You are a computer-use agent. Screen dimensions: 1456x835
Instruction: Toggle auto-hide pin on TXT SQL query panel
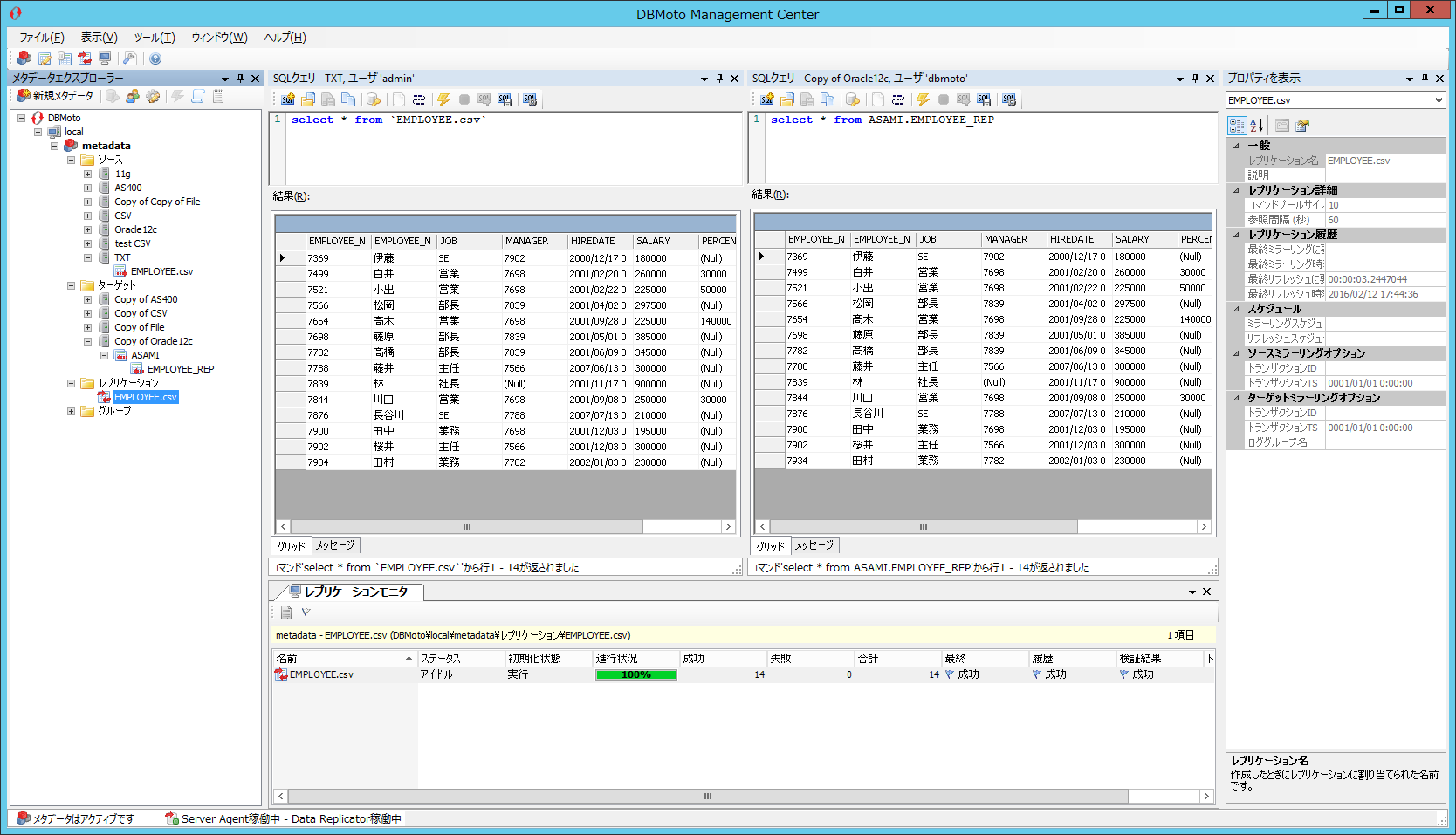[719, 79]
